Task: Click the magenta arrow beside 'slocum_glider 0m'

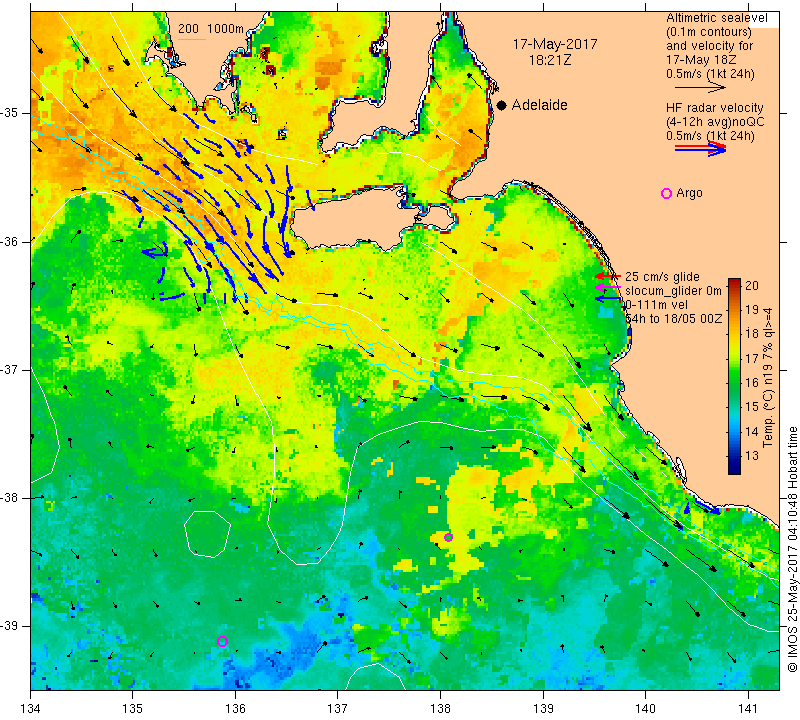Action: pos(607,288)
